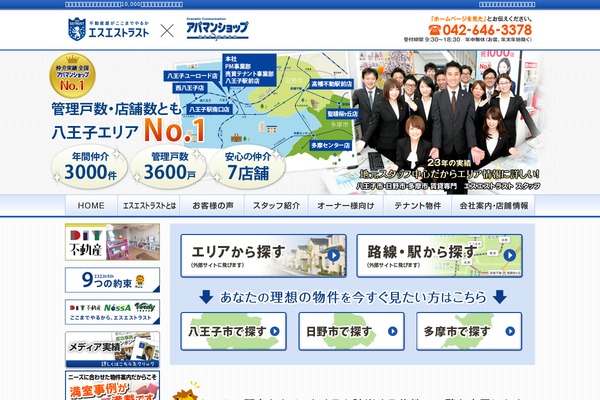This screenshot has width=600, height=400.
Task: Open the エスエストラストとは menu item
Action: (149, 206)
